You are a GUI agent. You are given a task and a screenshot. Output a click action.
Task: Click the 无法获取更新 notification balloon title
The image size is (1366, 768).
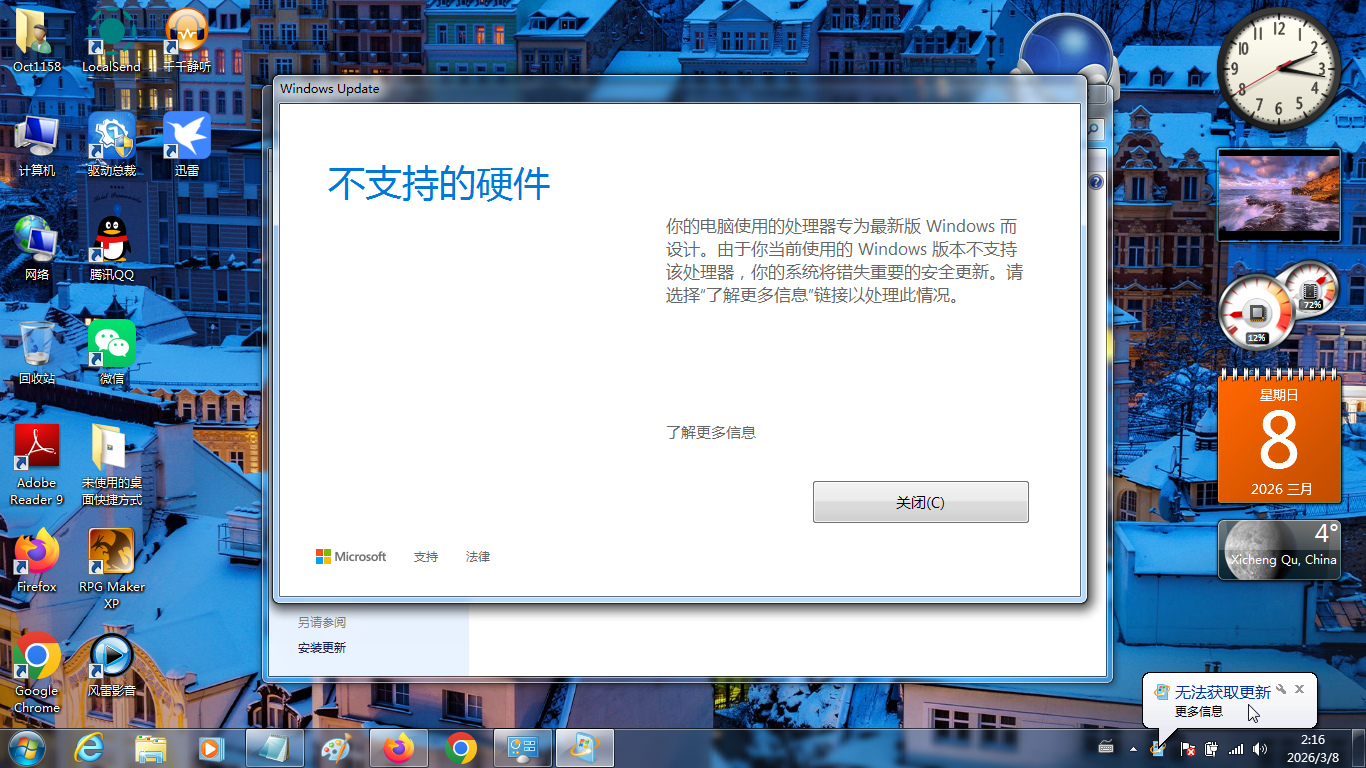point(1222,692)
